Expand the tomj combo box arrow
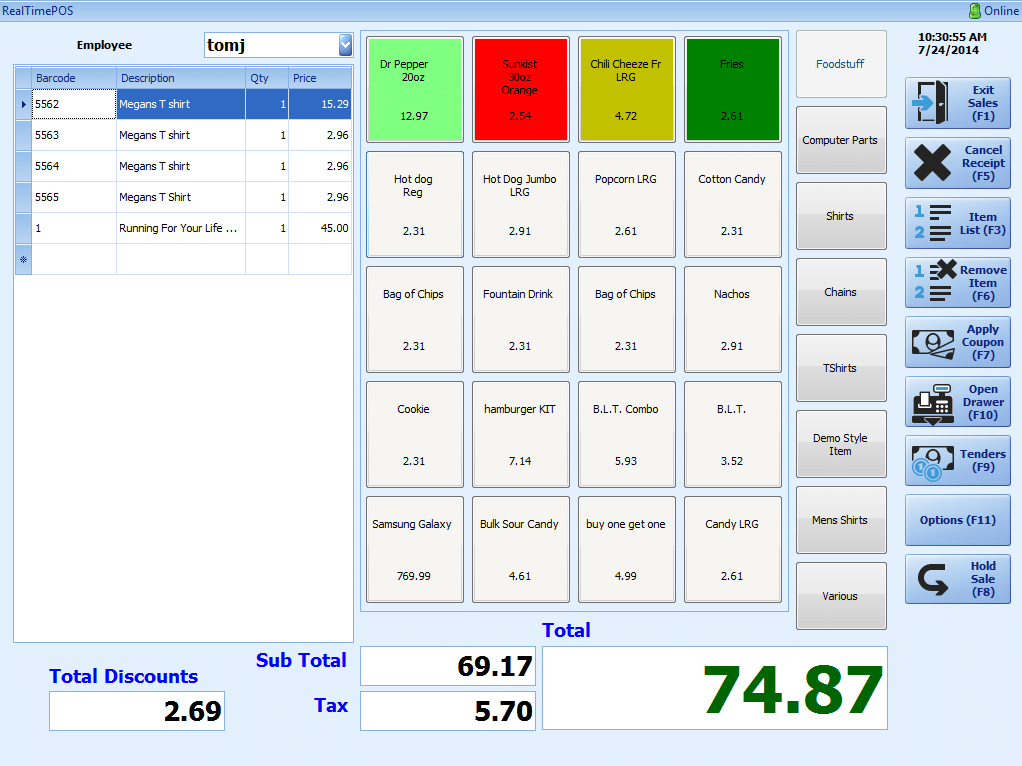Screen dimensions: 1022x766 (344, 45)
